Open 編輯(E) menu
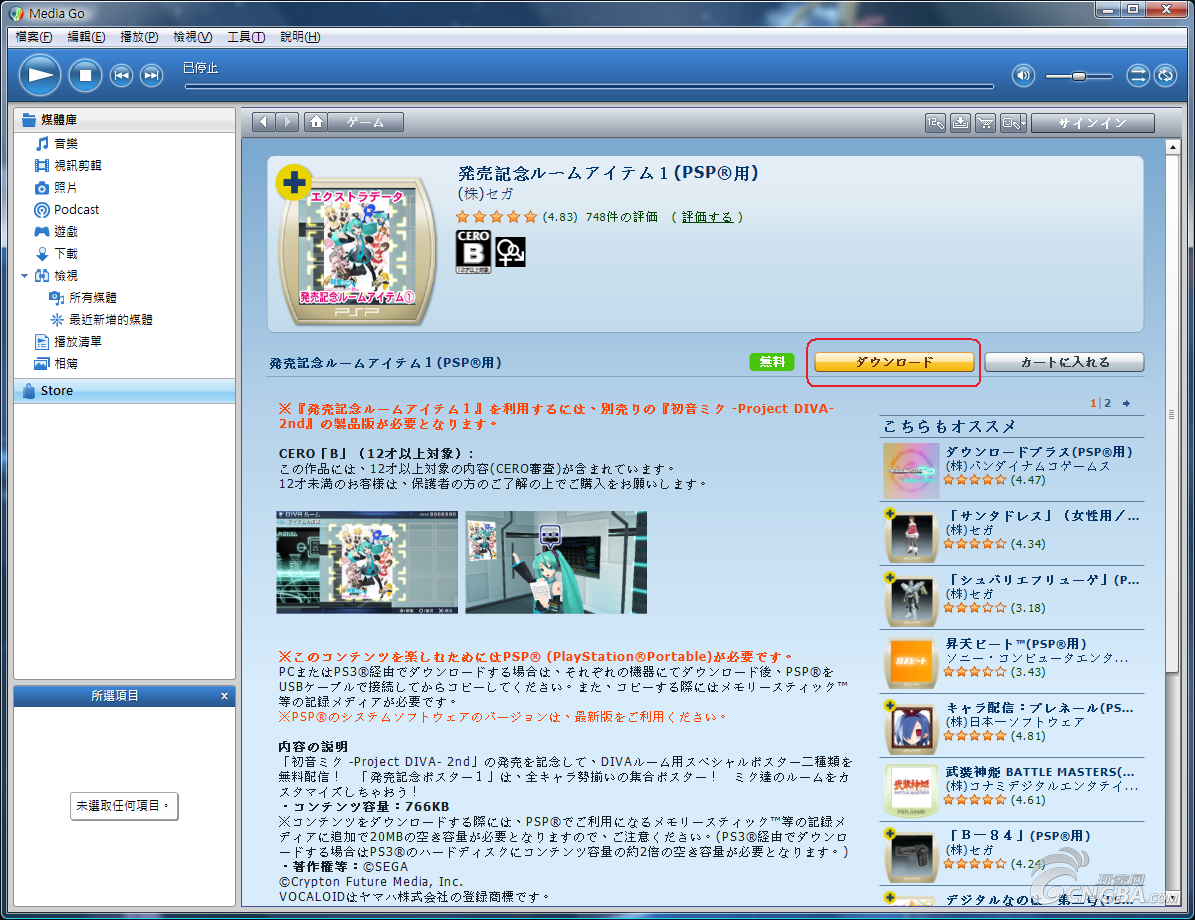This screenshot has height=920, width=1195. coord(86,37)
